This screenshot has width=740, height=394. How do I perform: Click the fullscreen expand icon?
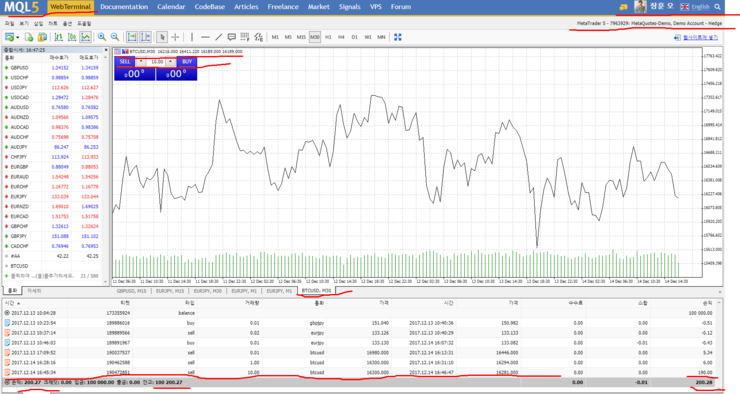[x=398, y=37]
